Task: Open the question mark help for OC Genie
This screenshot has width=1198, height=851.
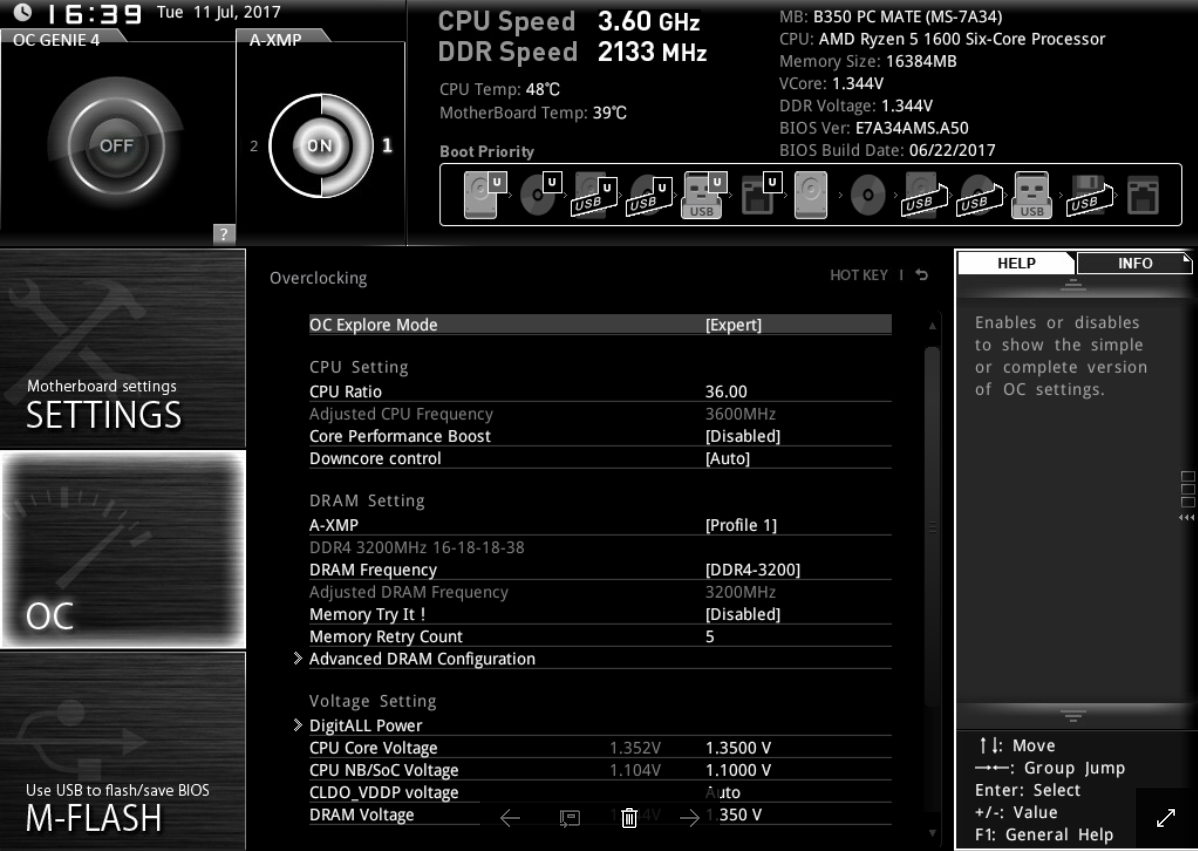Action: [223, 234]
